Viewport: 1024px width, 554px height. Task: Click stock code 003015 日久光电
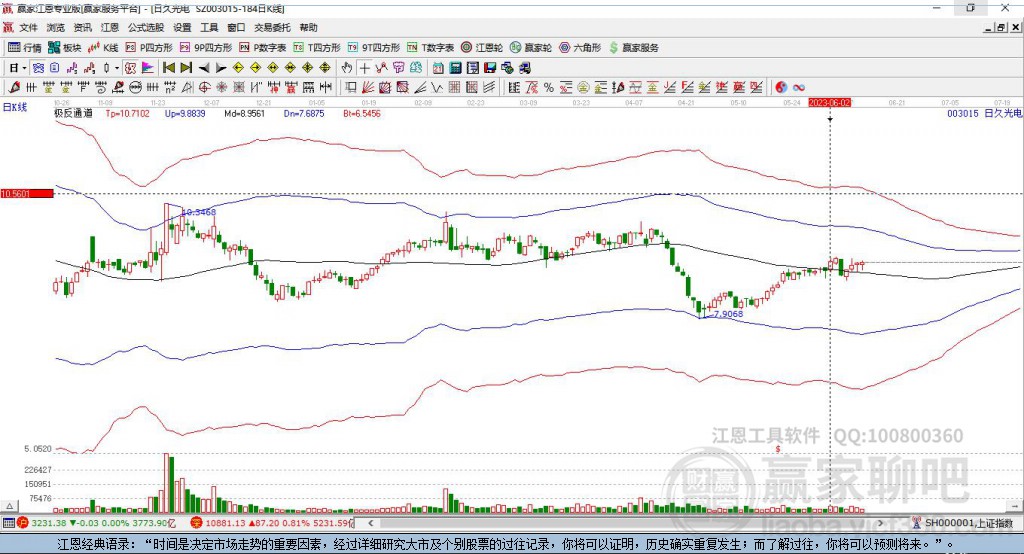(x=985, y=114)
